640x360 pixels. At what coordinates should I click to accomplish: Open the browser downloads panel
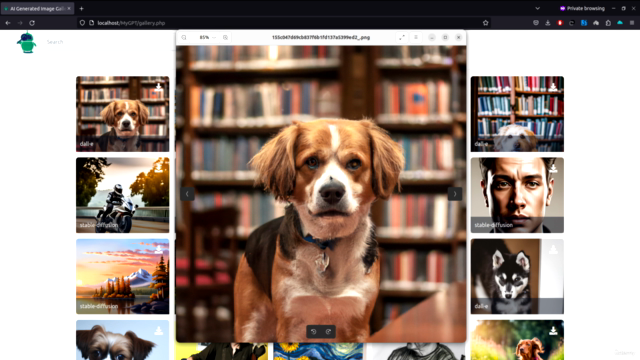(x=548, y=23)
